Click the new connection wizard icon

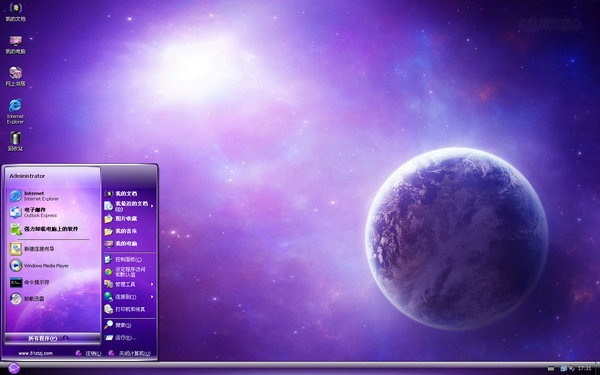(16, 249)
